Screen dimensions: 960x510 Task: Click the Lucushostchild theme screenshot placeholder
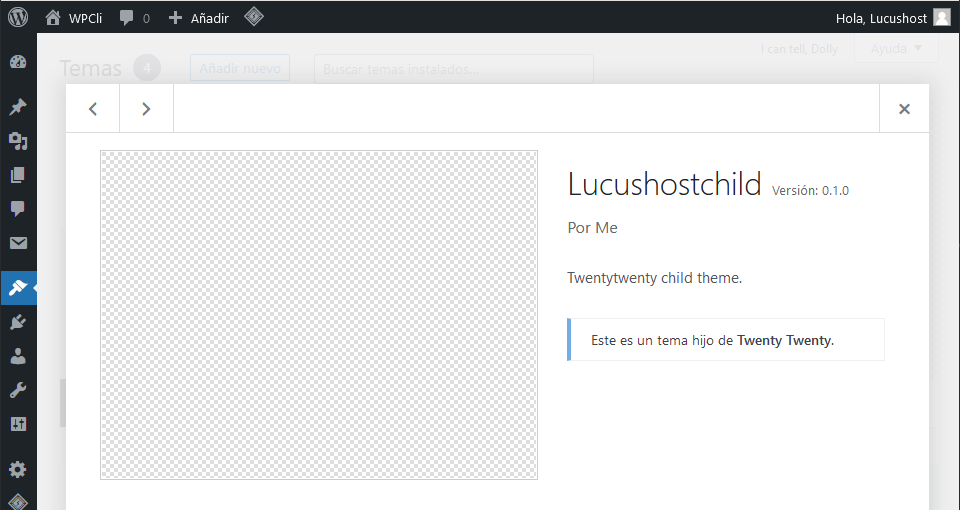[319, 315]
